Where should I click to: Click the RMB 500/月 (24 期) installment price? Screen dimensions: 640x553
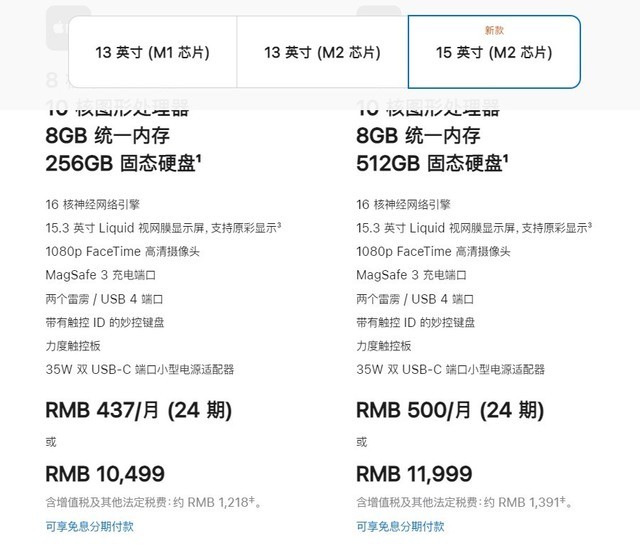451,410
